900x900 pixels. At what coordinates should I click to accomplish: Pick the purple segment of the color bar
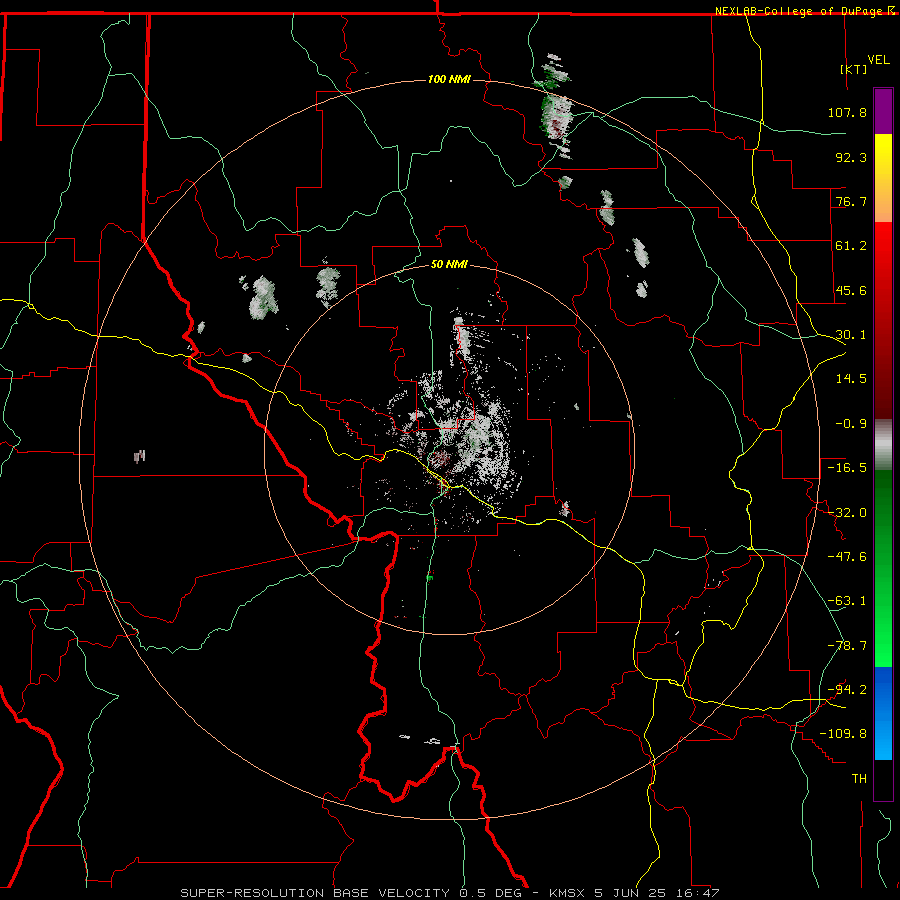coord(883,112)
